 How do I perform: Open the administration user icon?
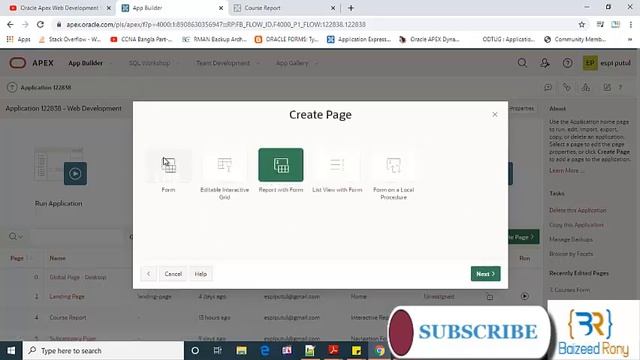pos(544,63)
